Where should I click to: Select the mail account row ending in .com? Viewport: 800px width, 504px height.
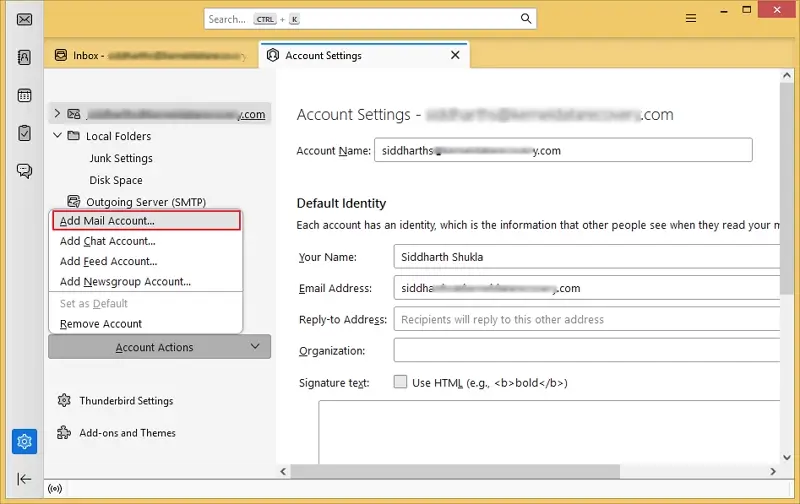[160, 114]
